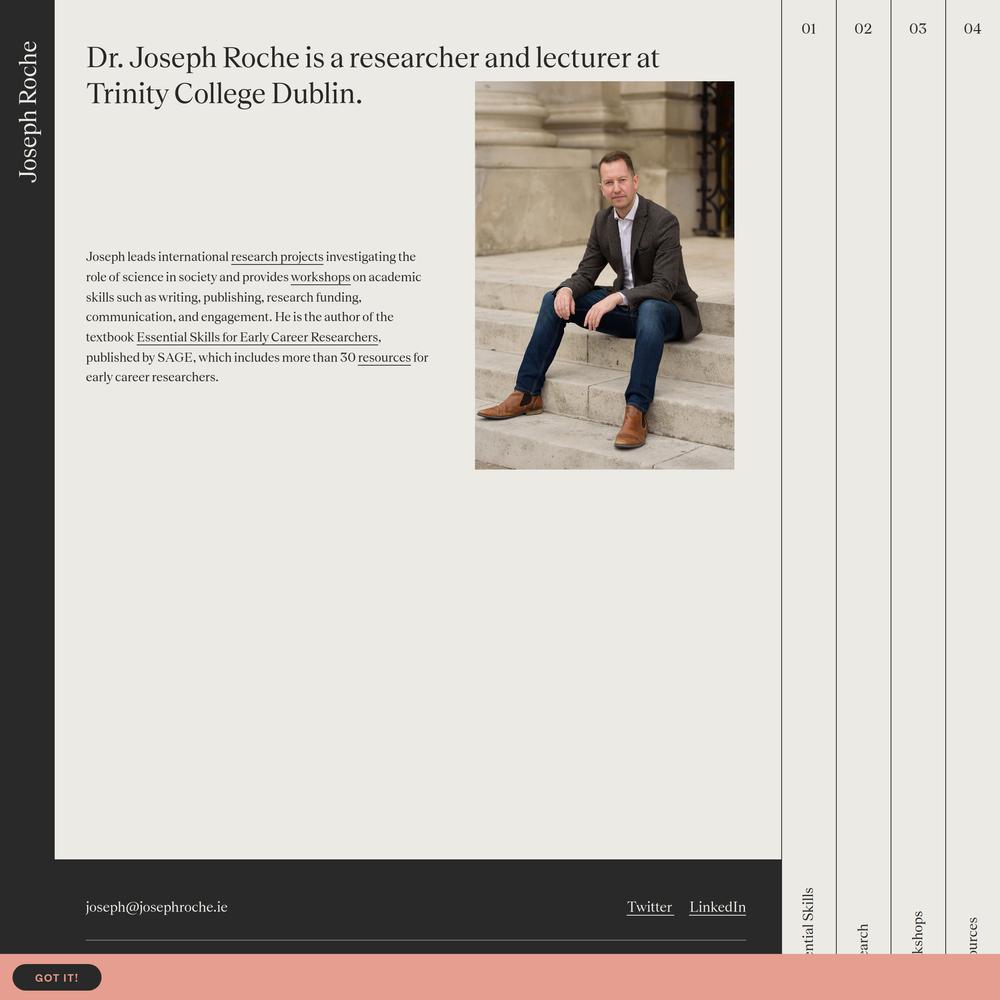Follow the resources link in paragraph
The image size is (1000, 1000).
[384, 358]
